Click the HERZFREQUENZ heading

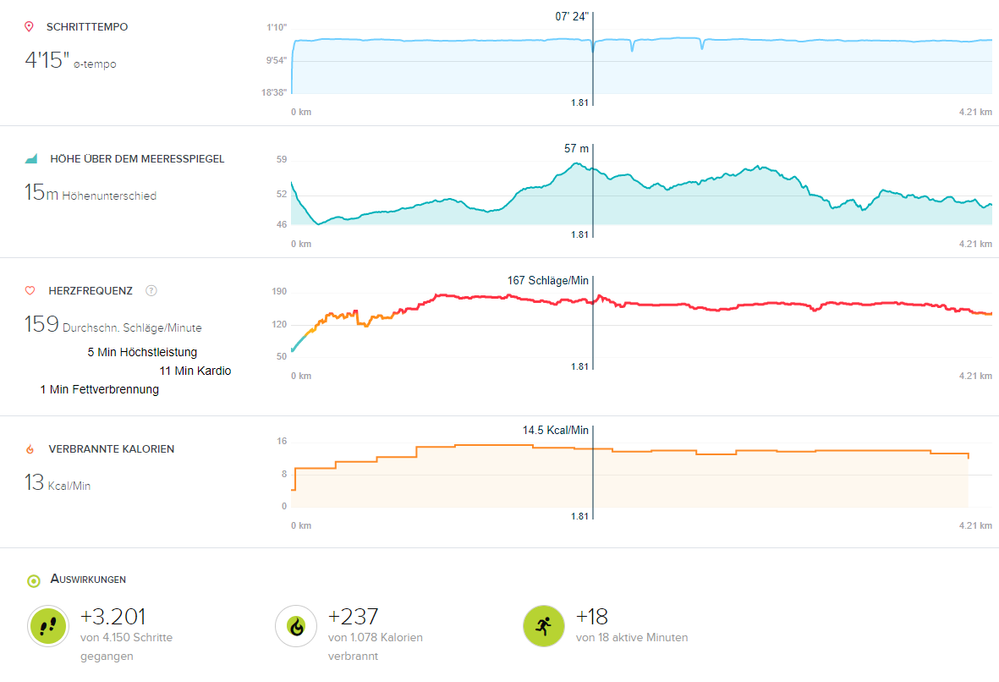point(90,291)
